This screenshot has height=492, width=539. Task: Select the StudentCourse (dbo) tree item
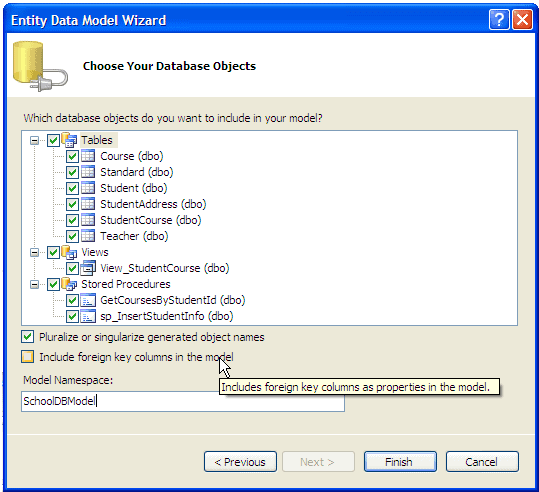(x=151, y=220)
